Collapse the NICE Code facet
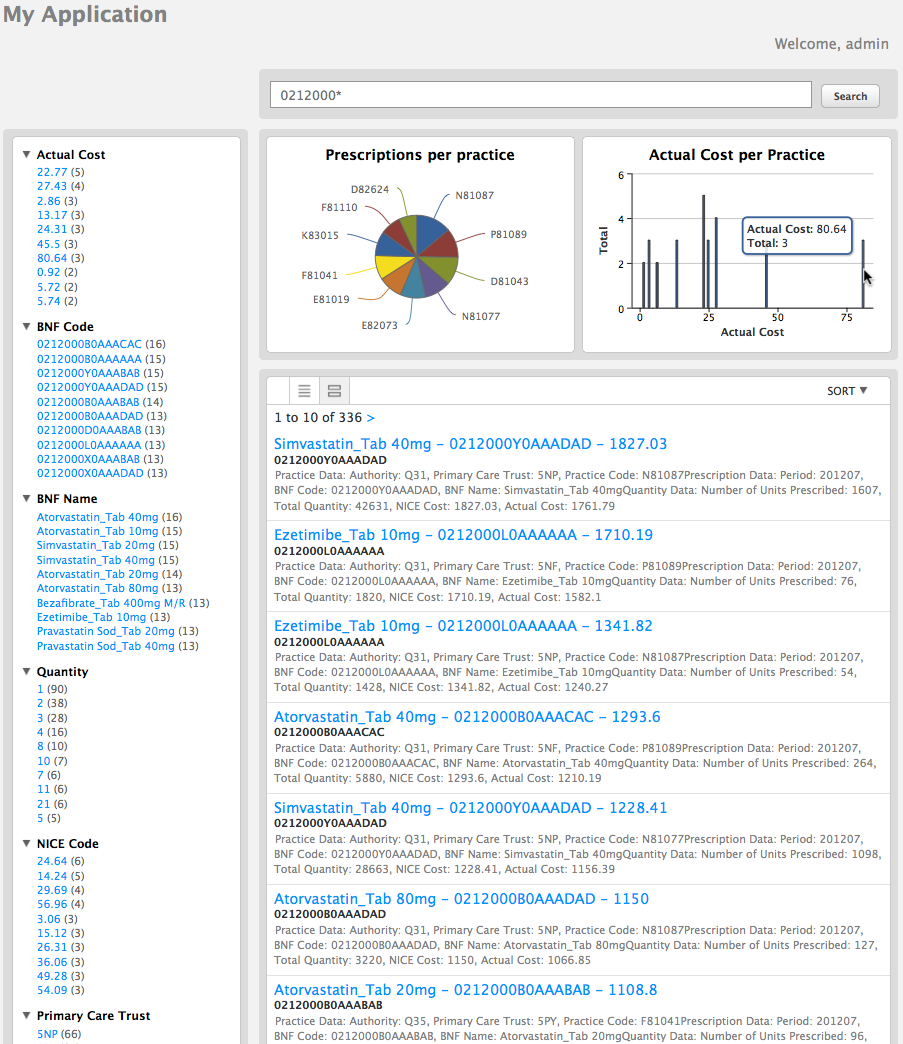Viewport: 903px width, 1044px height. pyautogui.click(x=26, y=844)
